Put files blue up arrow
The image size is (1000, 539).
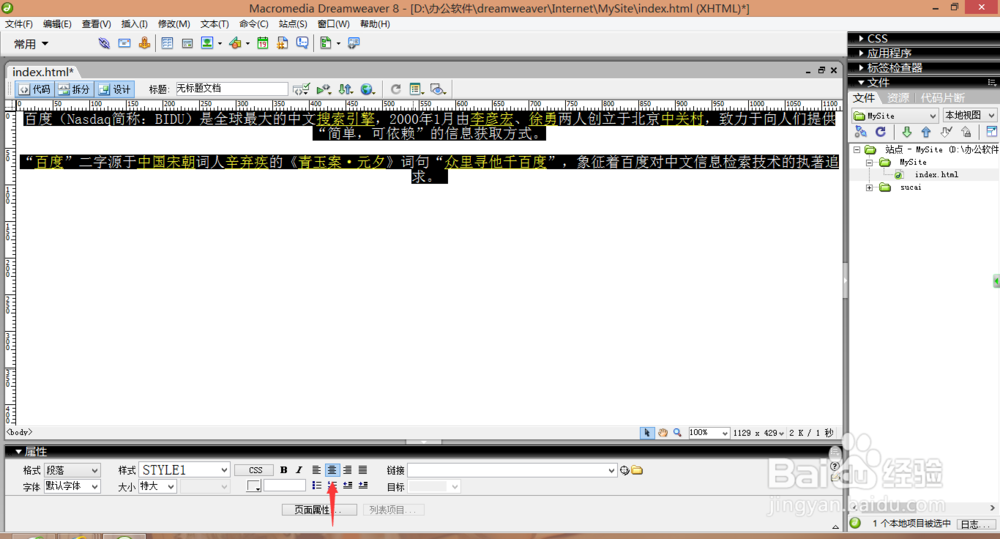(x=926, y=132)
